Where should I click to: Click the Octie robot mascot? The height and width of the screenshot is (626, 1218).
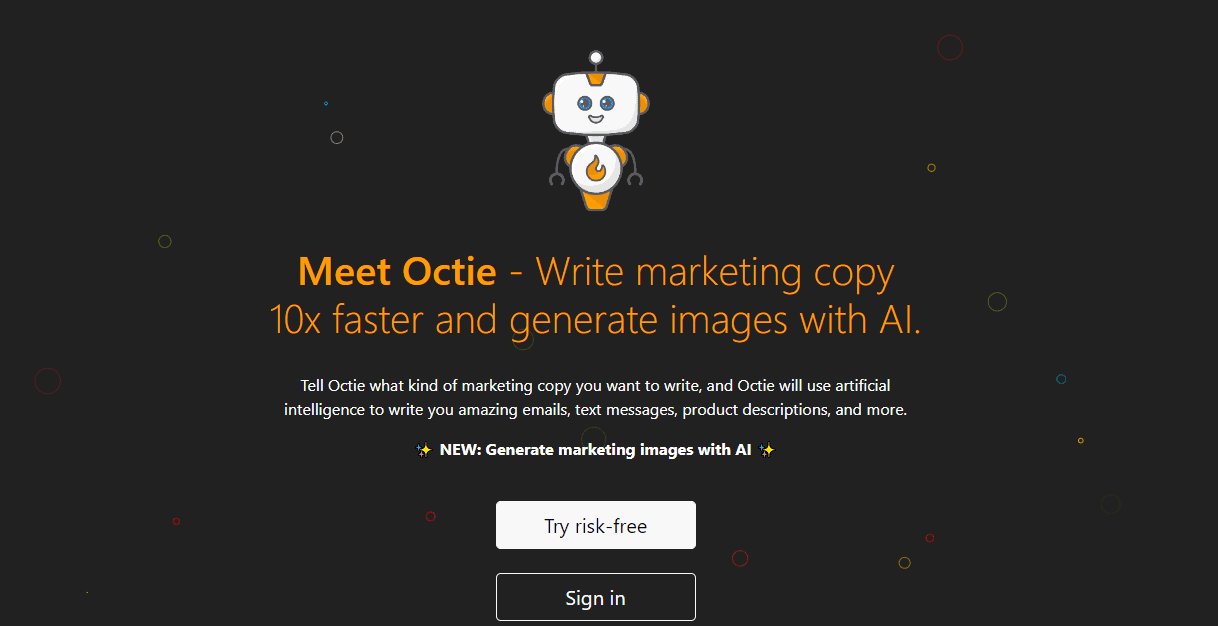[596, 130]
